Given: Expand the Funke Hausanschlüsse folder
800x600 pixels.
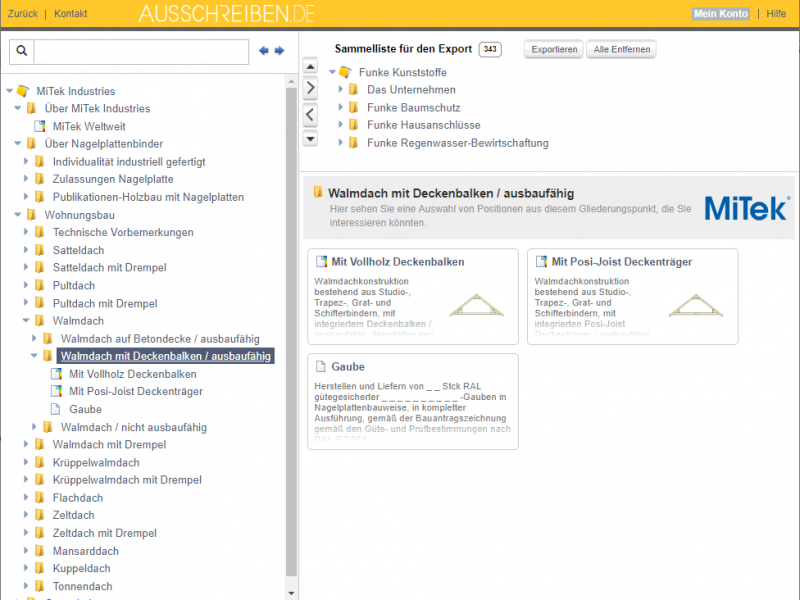Looking at the screenshot, I should (340, 125).
